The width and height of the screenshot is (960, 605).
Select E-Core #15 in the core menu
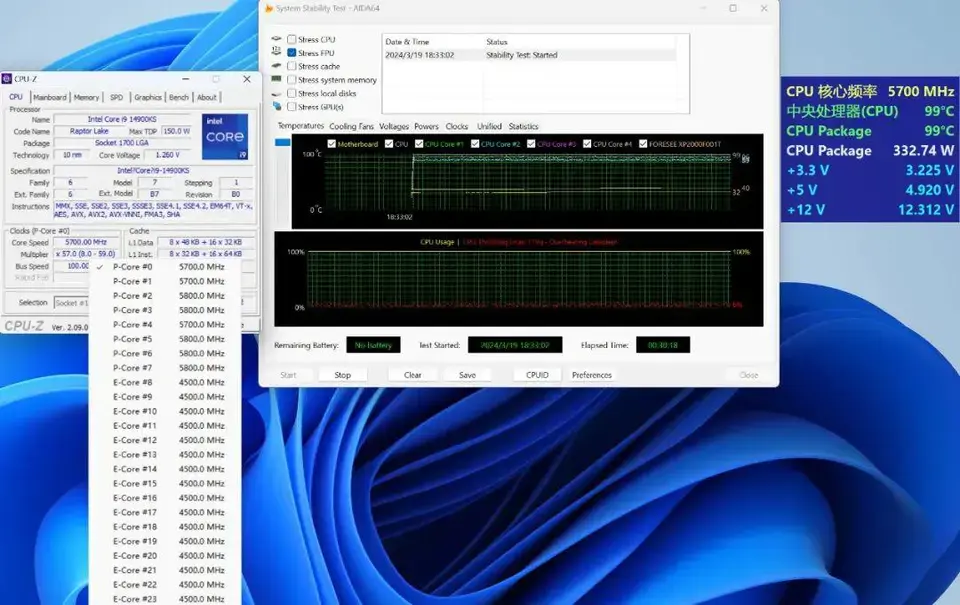165,484
